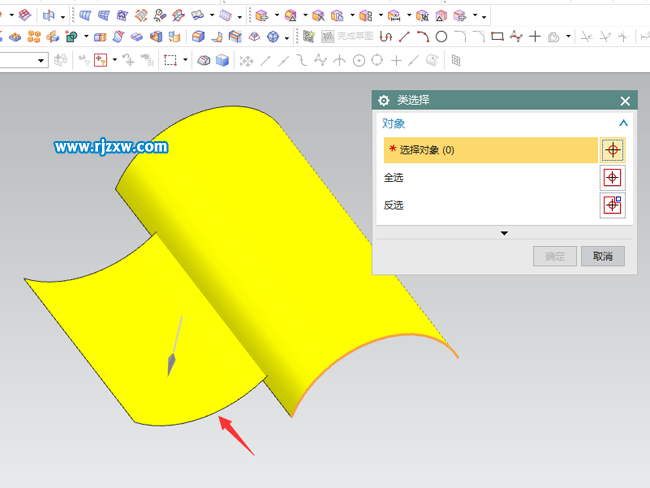Image resolution: width=650 pixels, height=488 pixels.
Task: Click the Profile curve sketch tool
Action: [x=385, y=37]
